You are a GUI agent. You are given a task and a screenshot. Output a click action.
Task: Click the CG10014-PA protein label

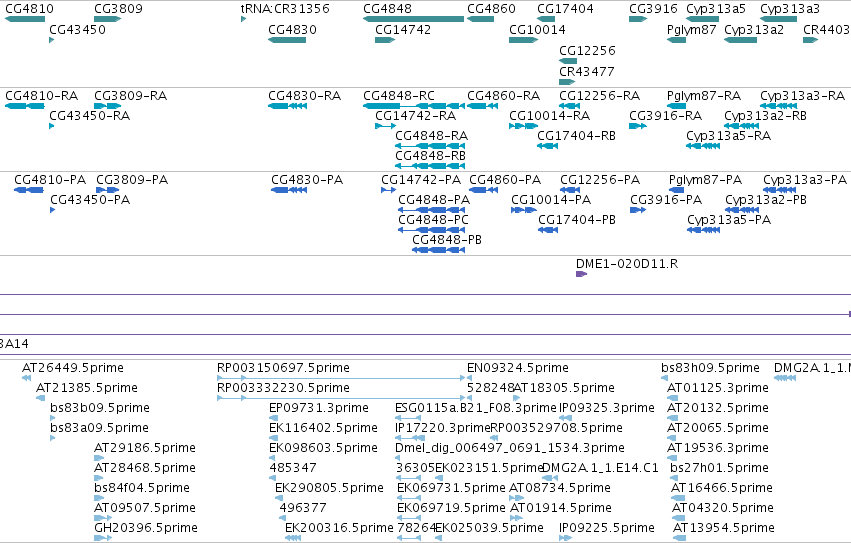550,200
